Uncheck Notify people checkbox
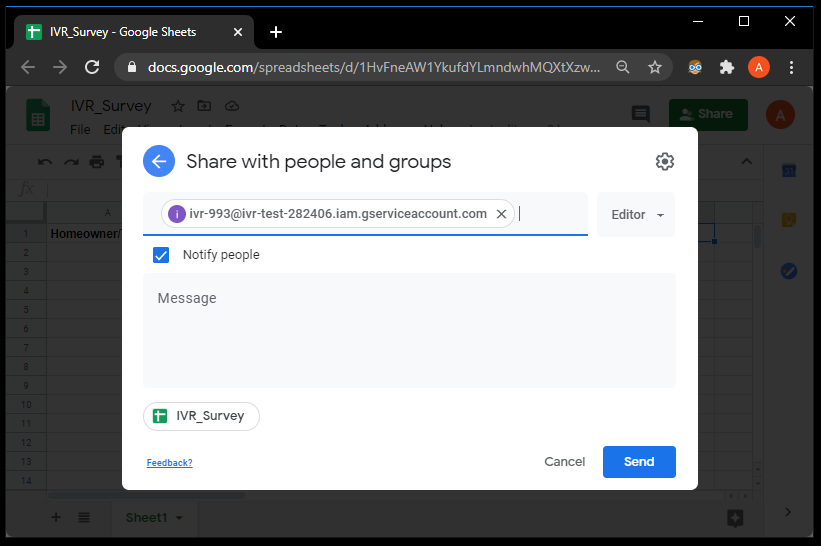 161,255
